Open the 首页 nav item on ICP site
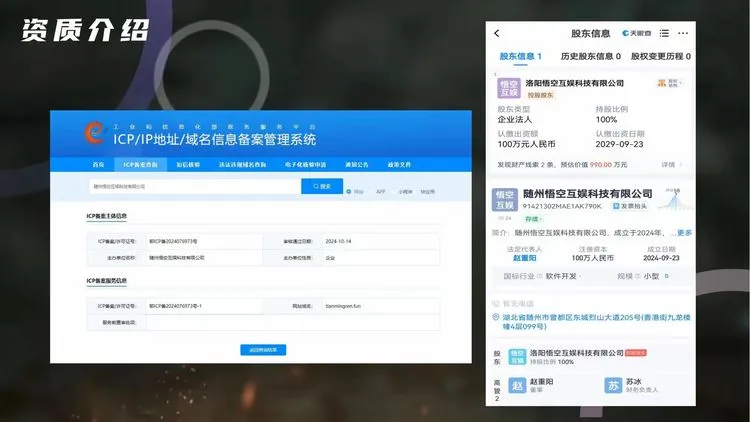Screen dimensions: 750x422 [x=99, y=165]
